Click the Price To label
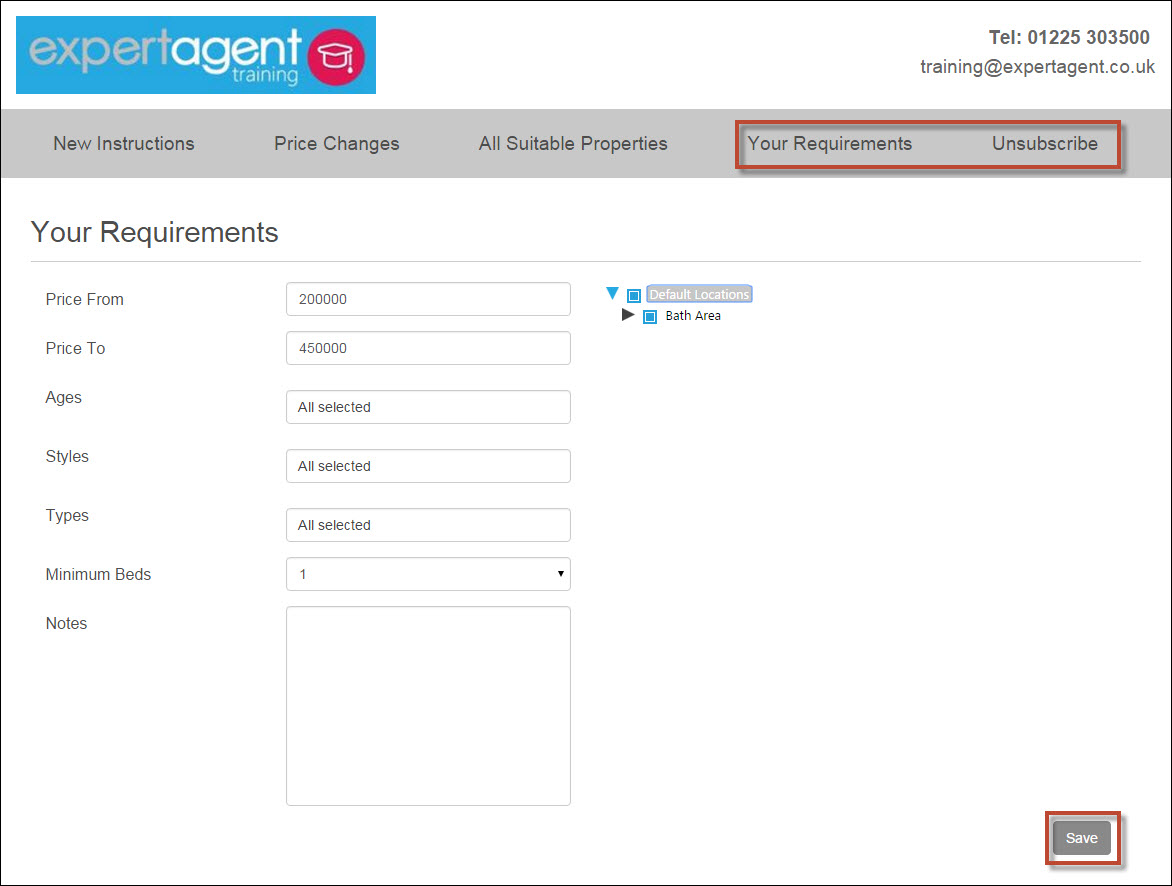The image size is (1172, 886). point(75,348)
